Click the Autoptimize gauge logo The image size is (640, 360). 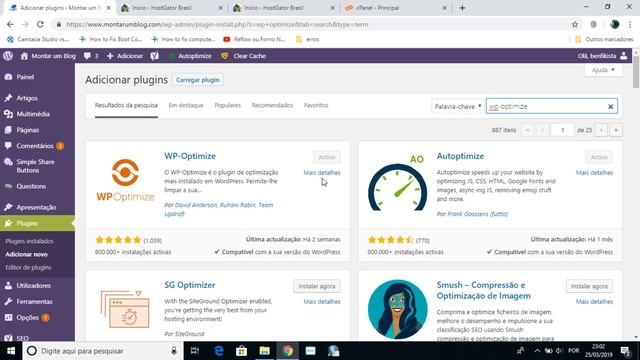pos(397,182)
